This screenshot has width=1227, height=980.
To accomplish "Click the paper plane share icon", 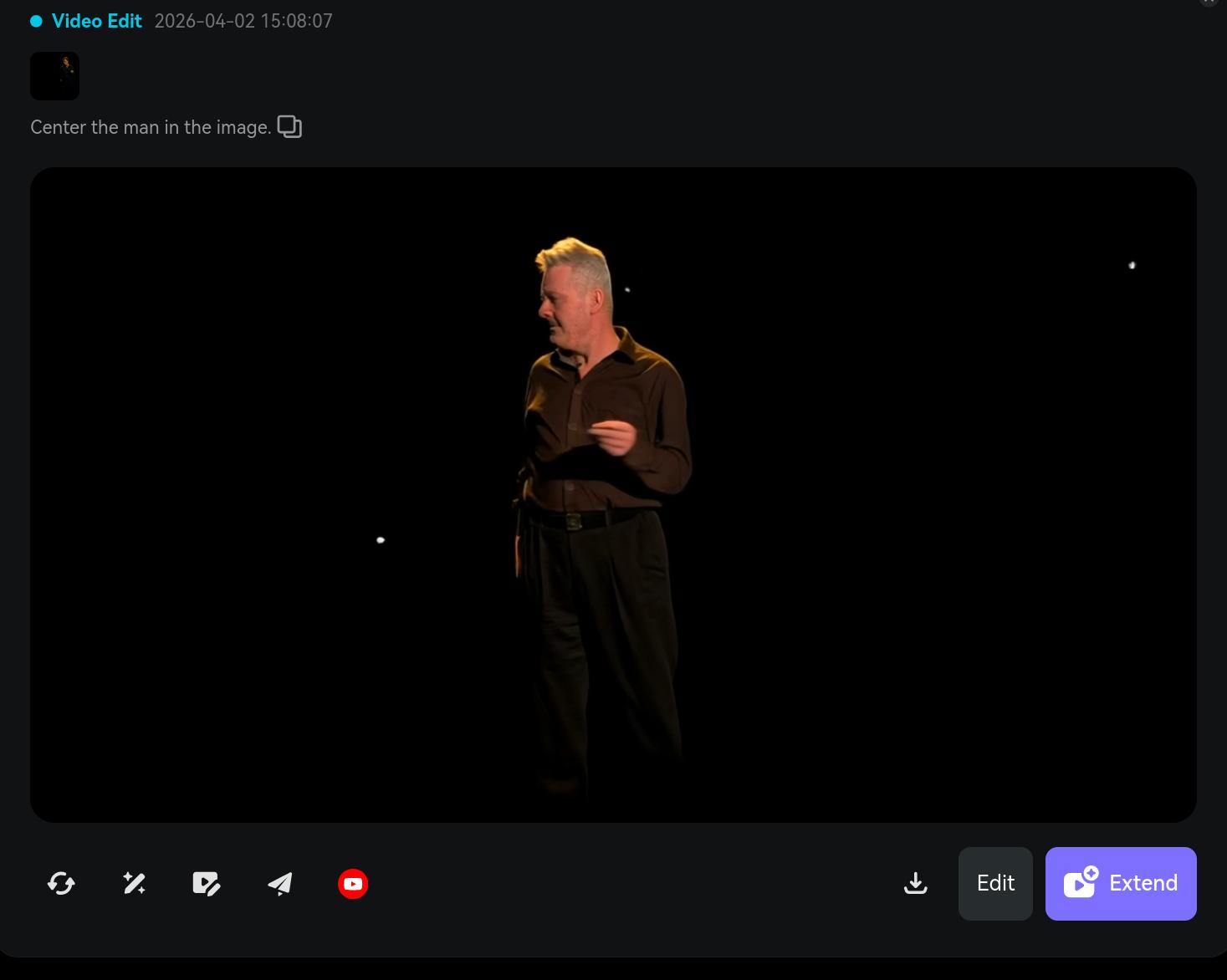I will [280, 883].
